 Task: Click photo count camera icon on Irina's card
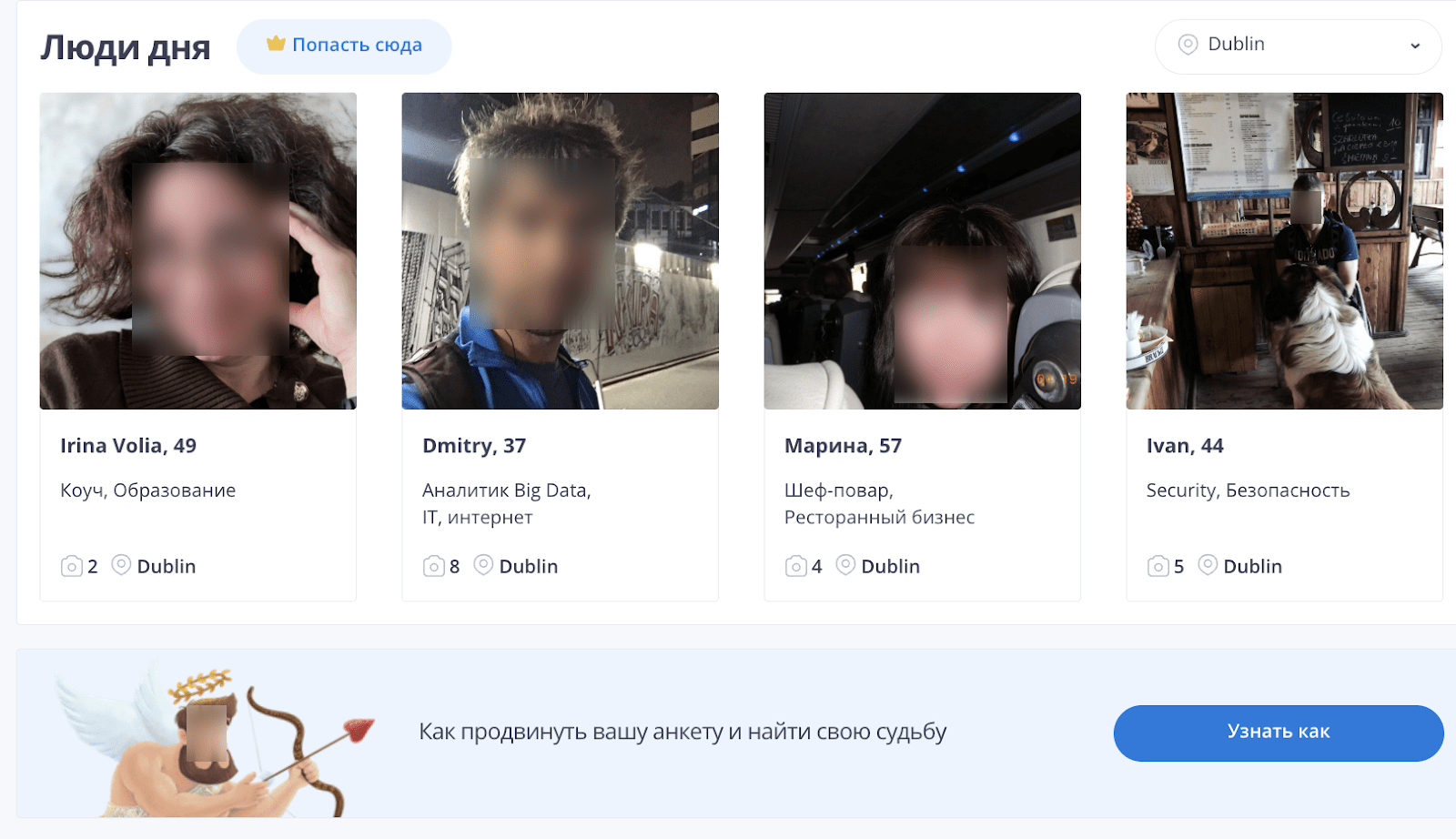(72, 566)
